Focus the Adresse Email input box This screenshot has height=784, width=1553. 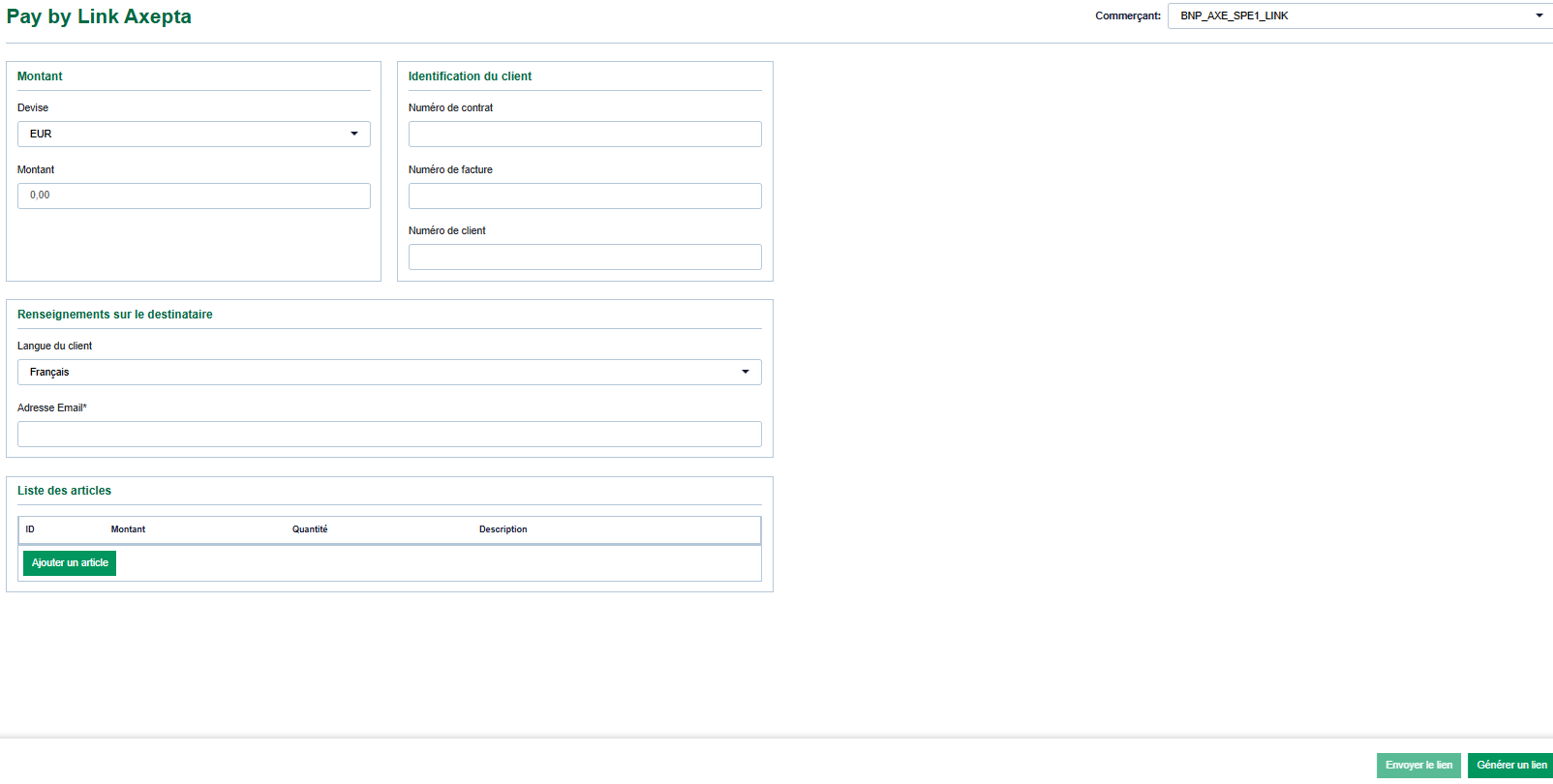[389, 434]
